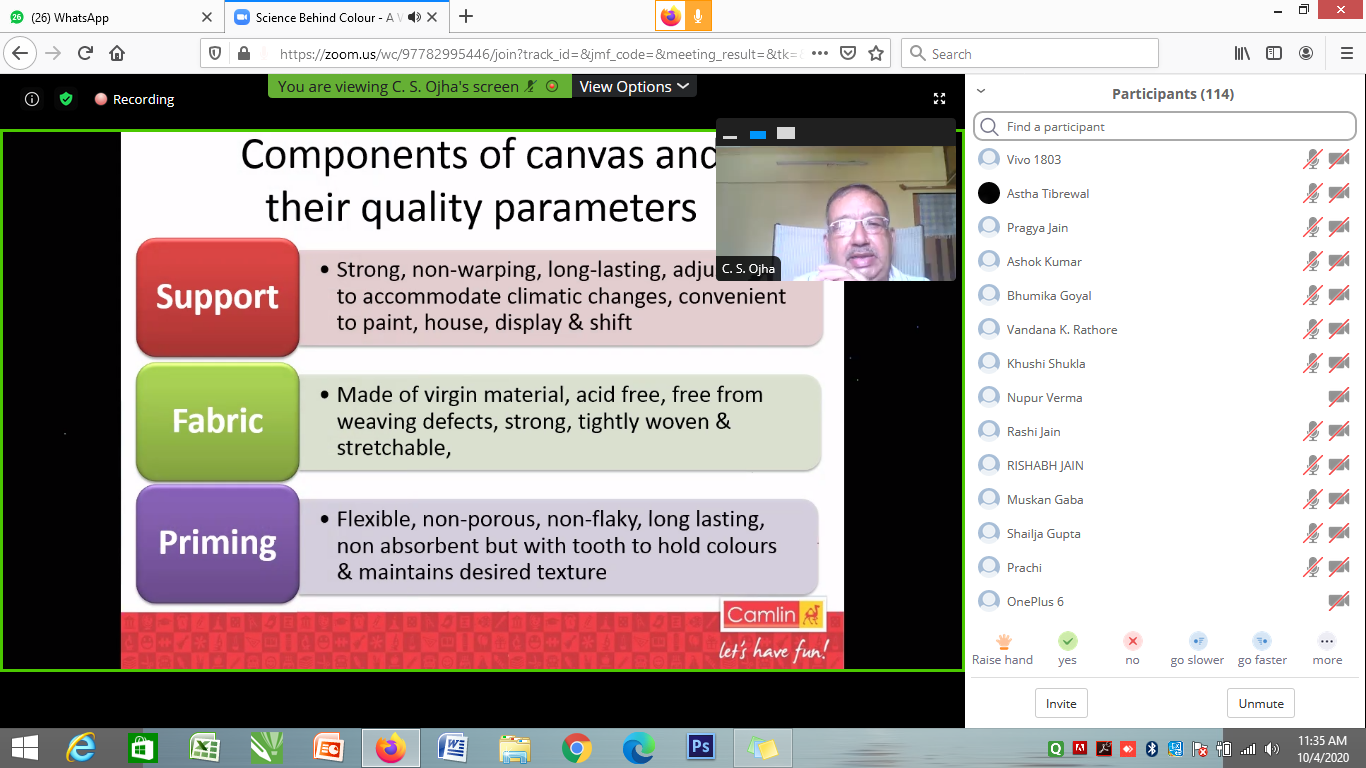Mute the Science Behind Colour tab audio

tap(415, 17)
